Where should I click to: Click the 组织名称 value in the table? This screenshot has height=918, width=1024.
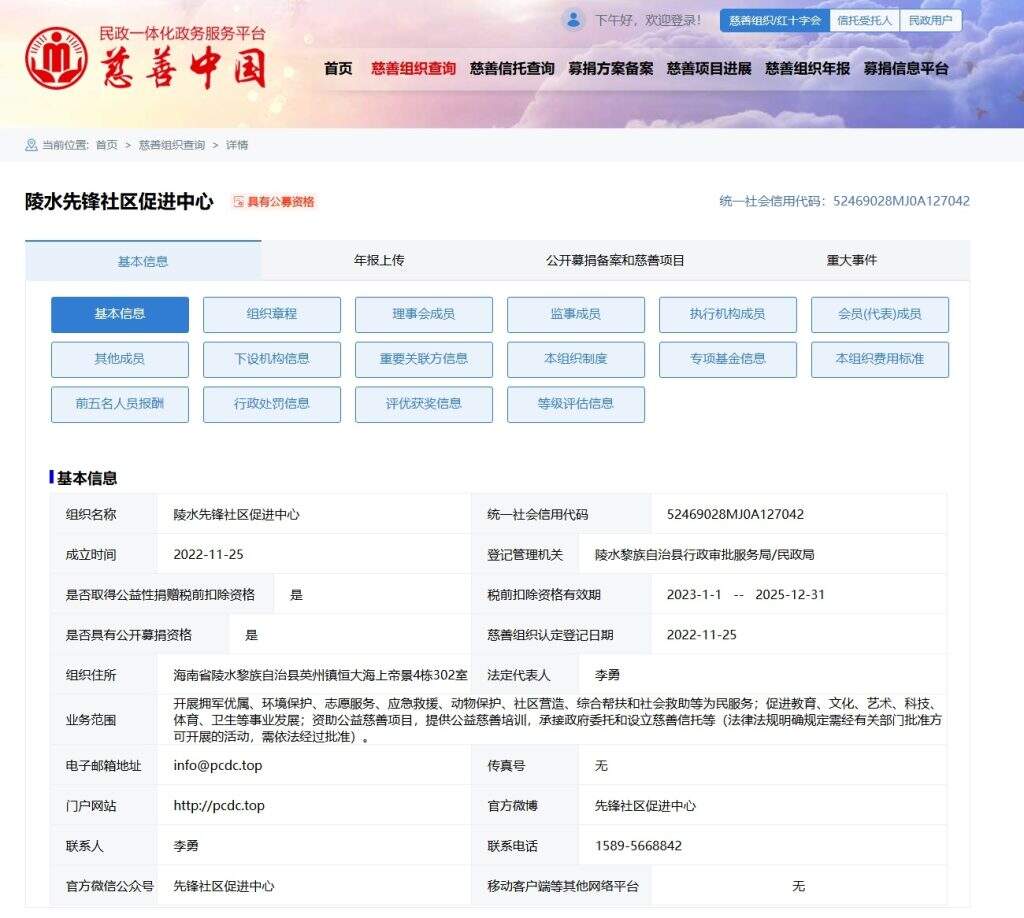click(x=236, y=514)
